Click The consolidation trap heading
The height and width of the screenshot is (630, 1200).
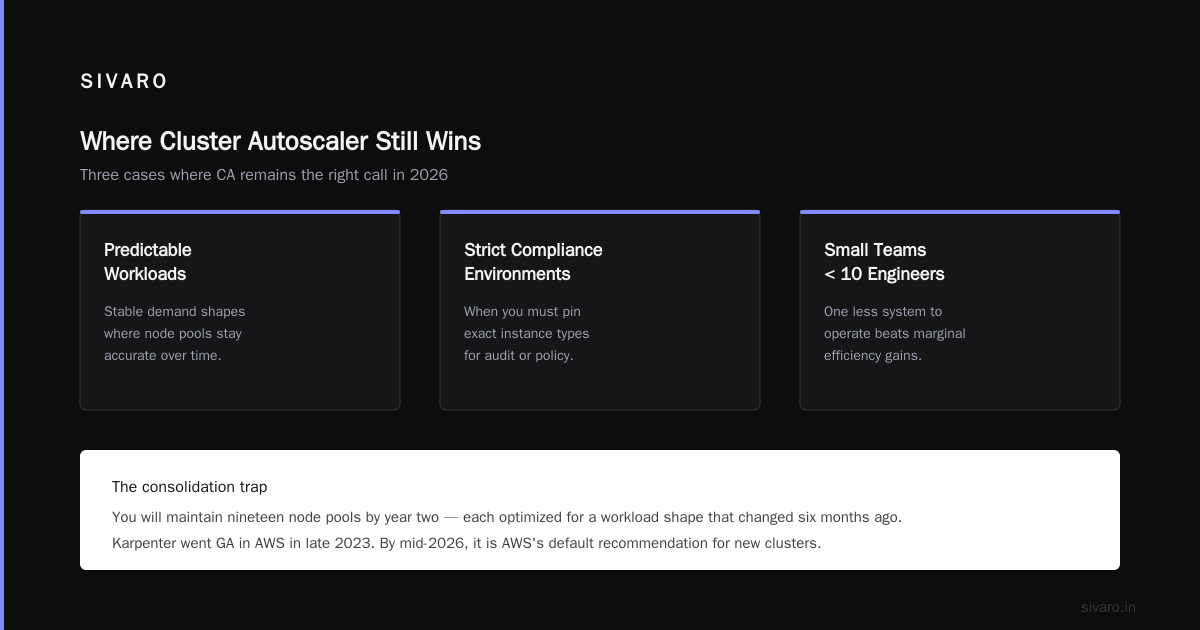[x=190, y=487]
